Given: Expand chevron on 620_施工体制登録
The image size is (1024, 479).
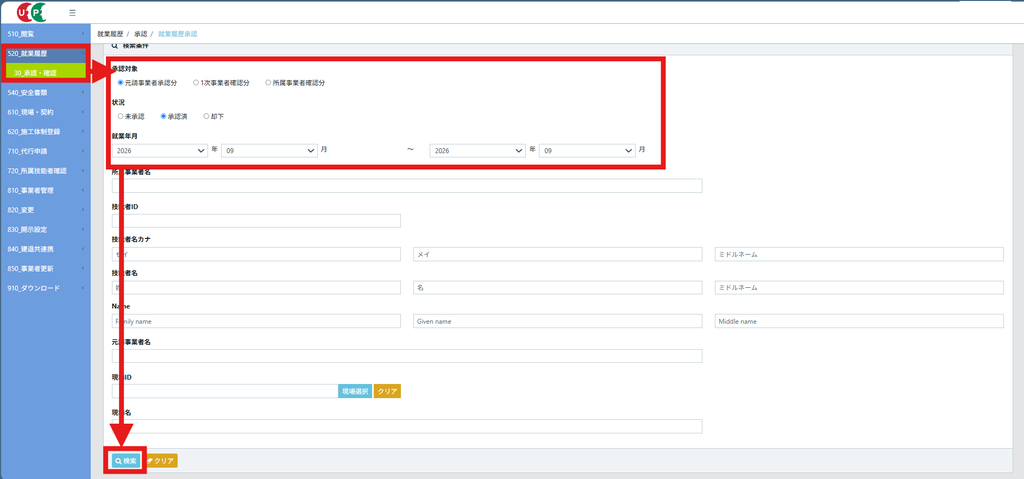Looking at the screenshot, I should pyautogui.click(x=83, y=131).
